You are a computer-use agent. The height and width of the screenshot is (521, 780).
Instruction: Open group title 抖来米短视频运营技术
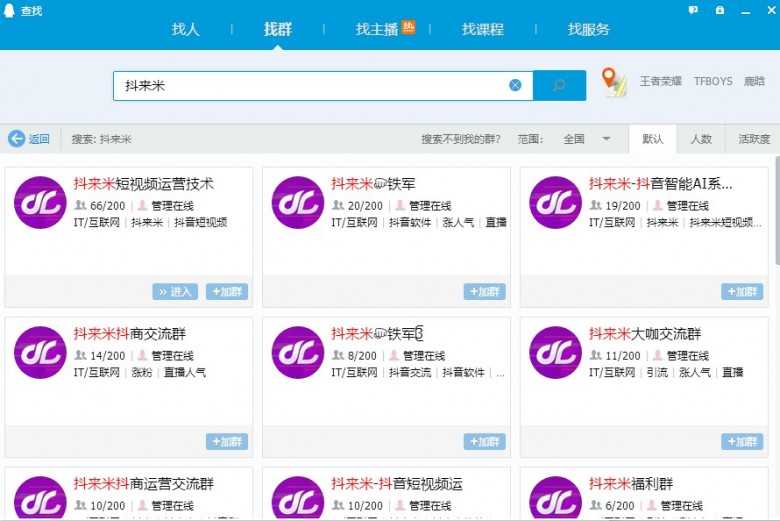144,184
